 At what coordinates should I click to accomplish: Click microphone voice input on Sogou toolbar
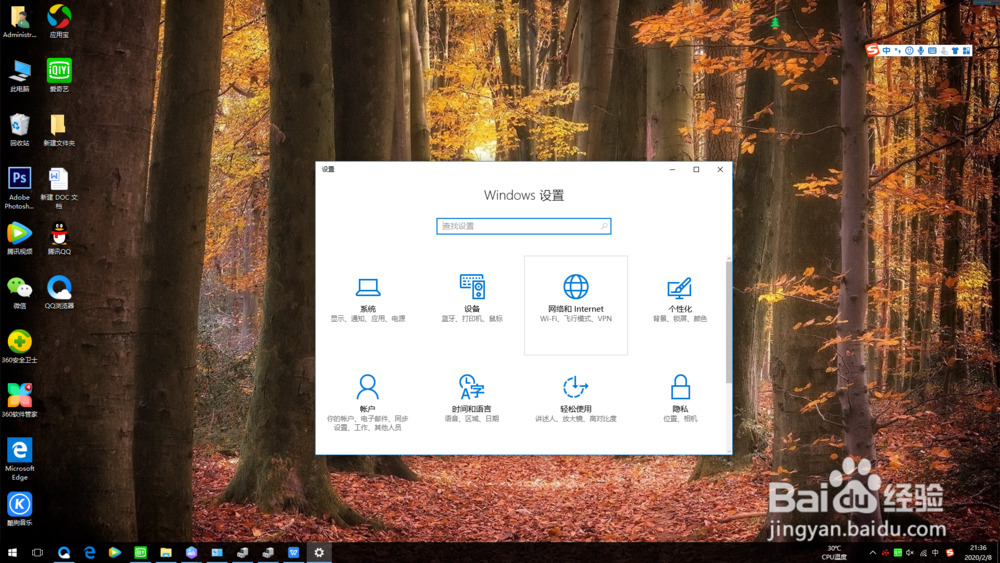click(x=921, y=50)
